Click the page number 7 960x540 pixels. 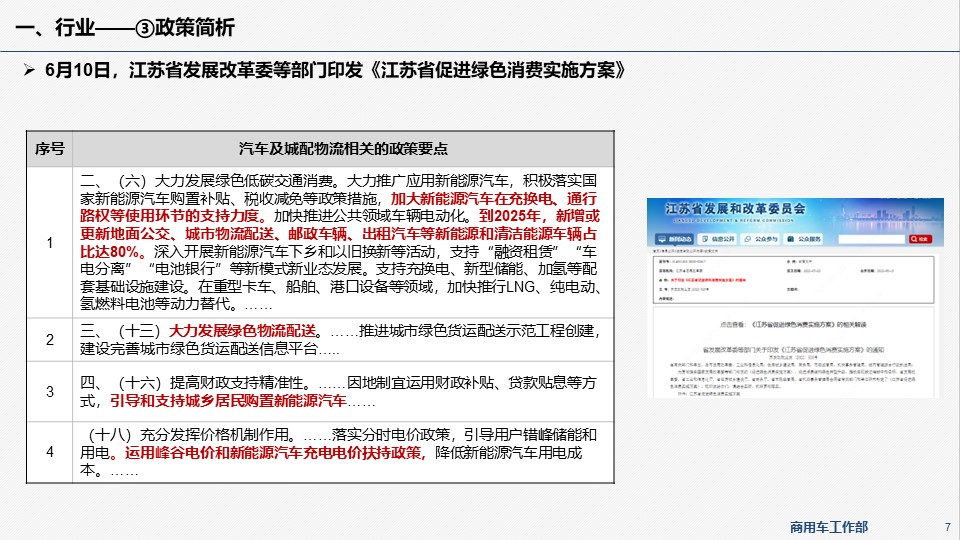click(x=948, y=527)
